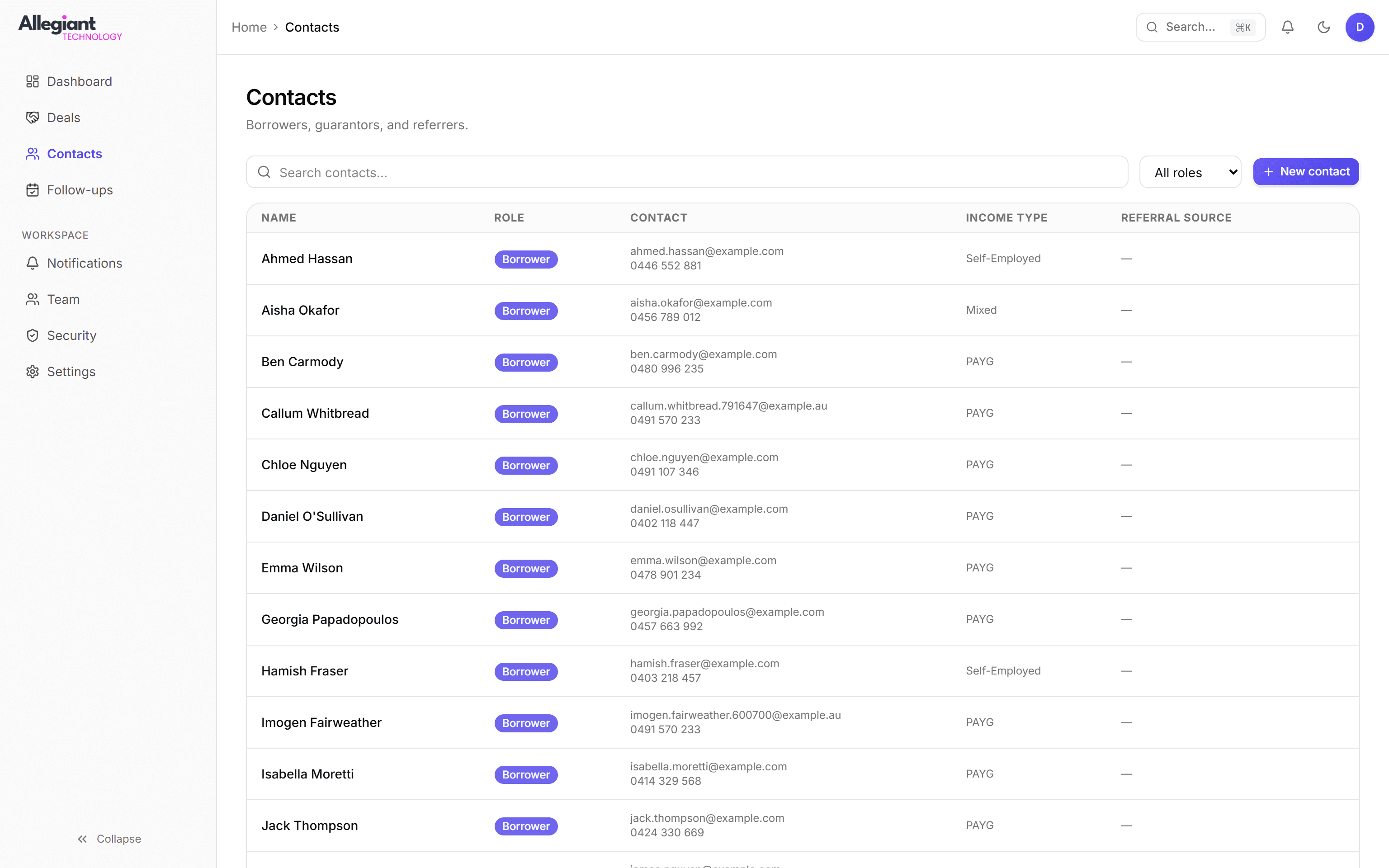Open user avatar D menu

[1360, 27]
